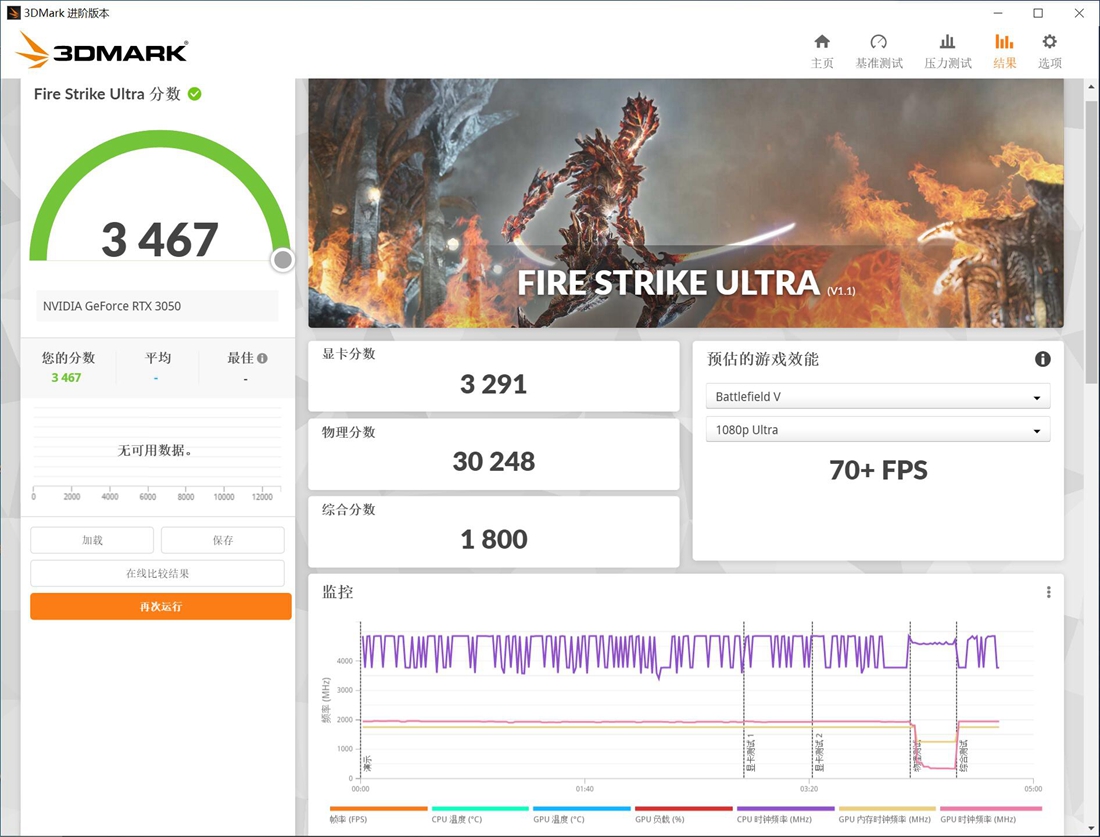Click the info icon near 预估的游戏效能
Viewport: 1100px width, 837px height.
click(x=1043, y=359)
